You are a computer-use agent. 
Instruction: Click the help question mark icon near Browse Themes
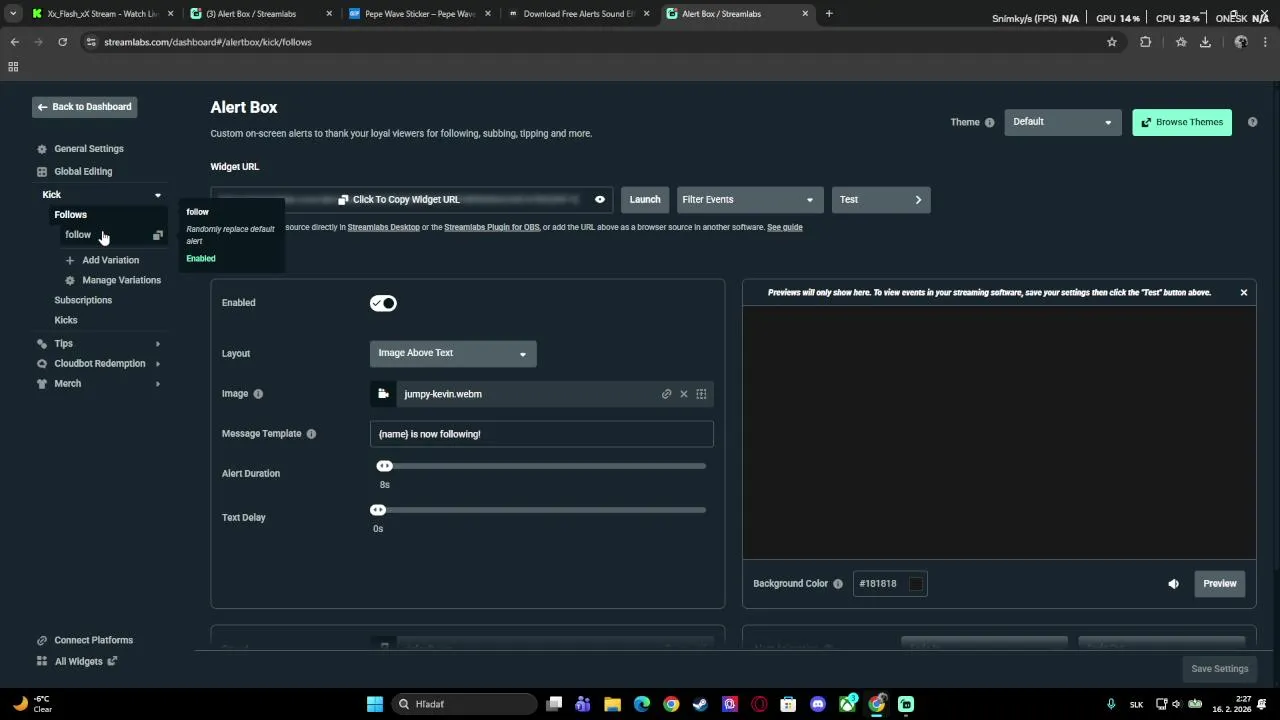[1252, 122]
